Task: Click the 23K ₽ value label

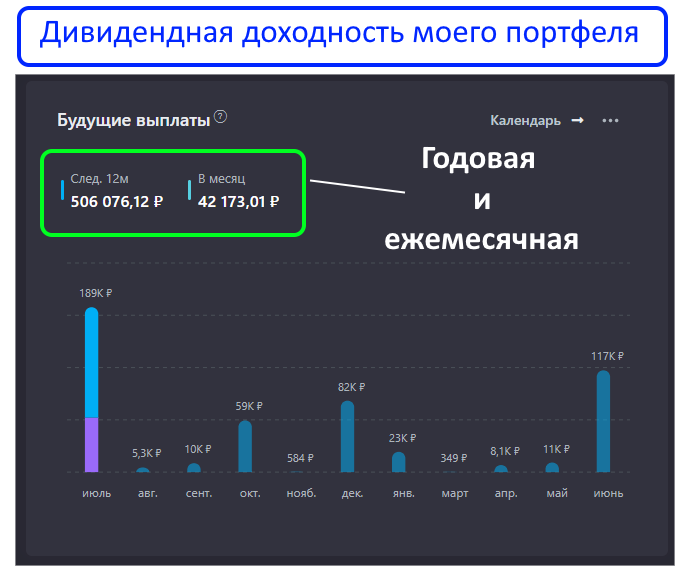Action: (x=402, y=438)
